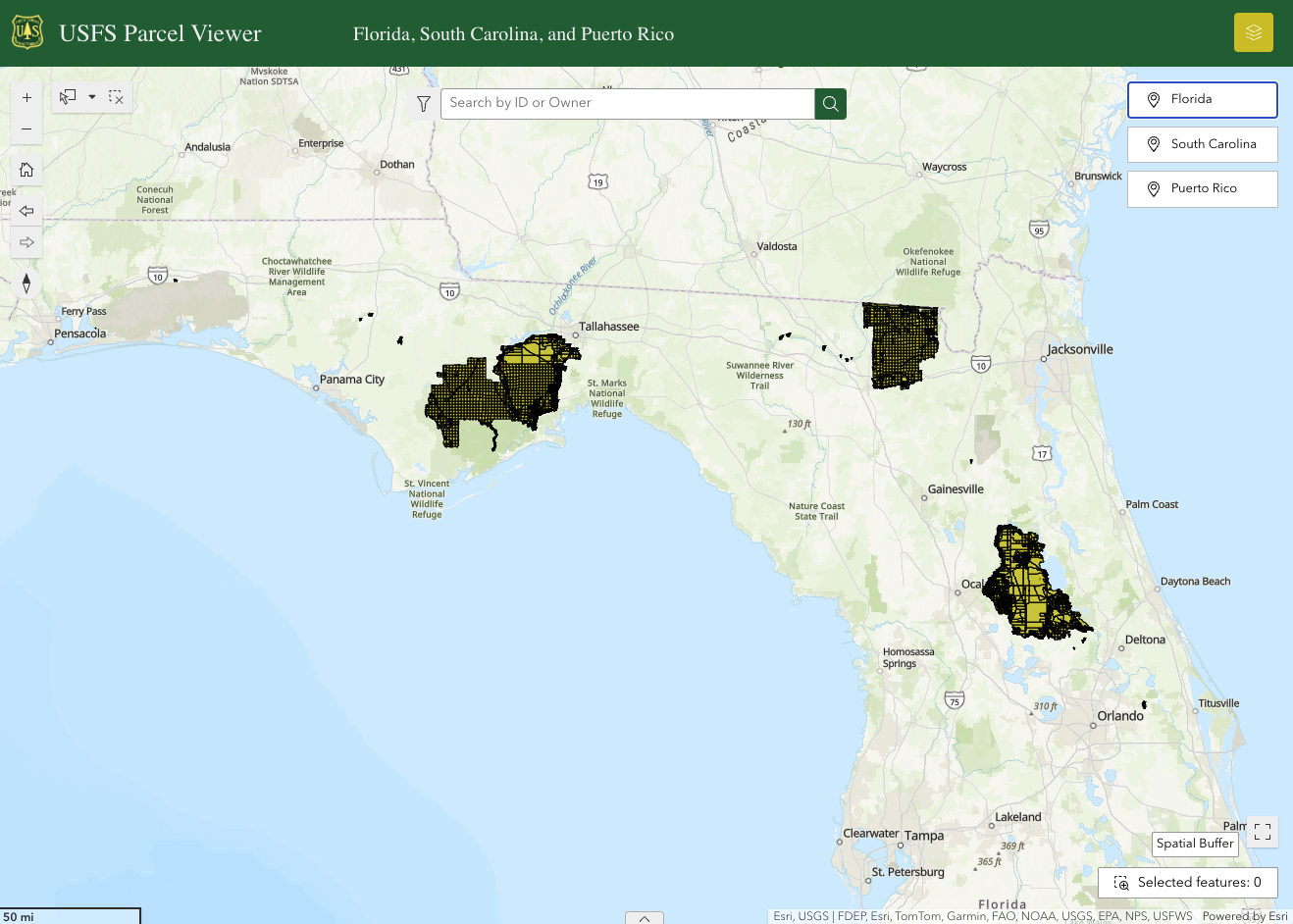Open the Layers panel icon
Image resolution: width=1293 pixels, height=924 pixels.
(x=1253, y=31)
